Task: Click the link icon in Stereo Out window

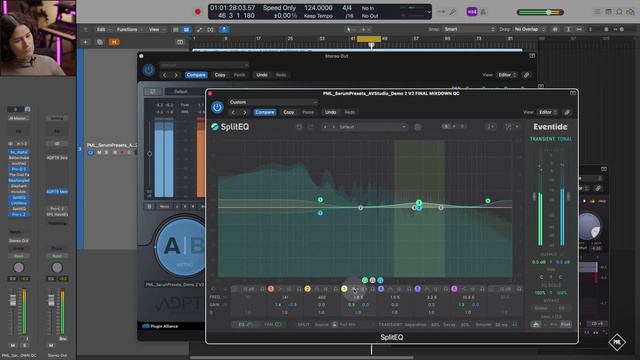Action: [527, 75]
